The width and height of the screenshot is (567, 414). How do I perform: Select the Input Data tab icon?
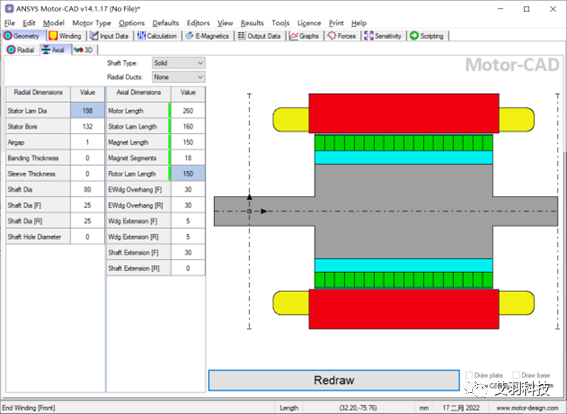click(94, 36)
